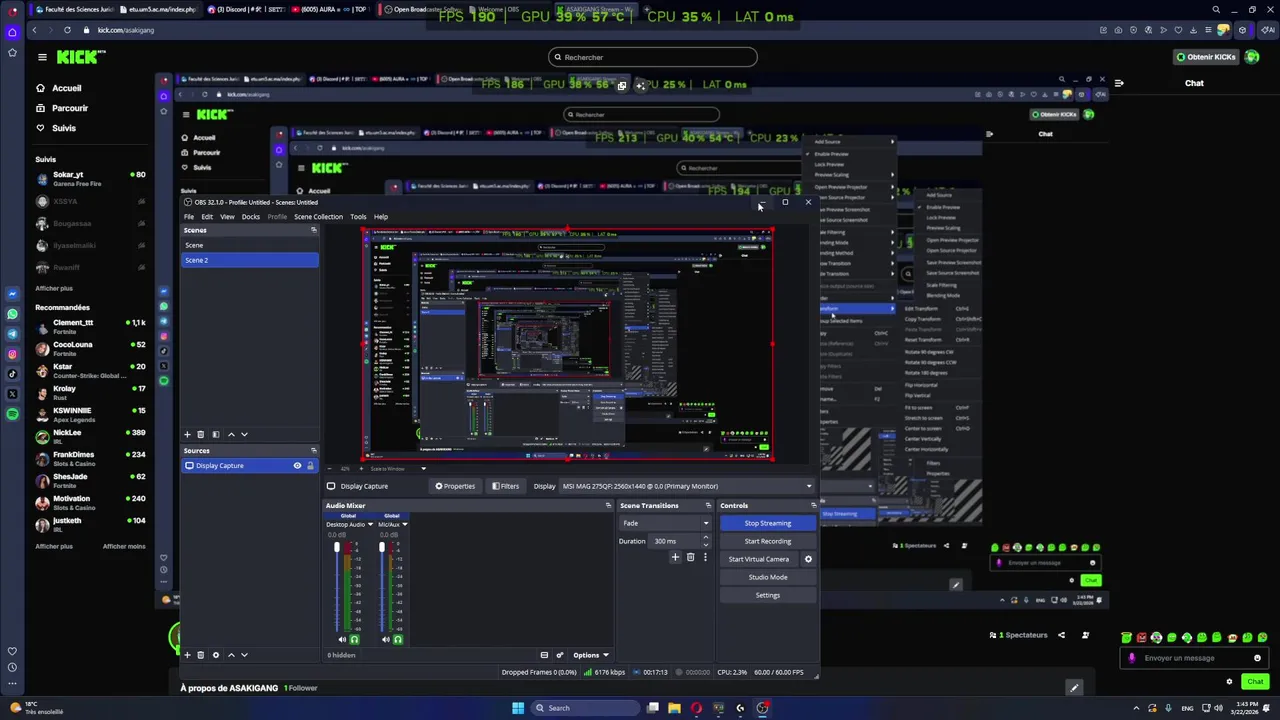This screenshot has height=720, width=1280.
Task: Open OBS Settings button
Action: [768, 595]
